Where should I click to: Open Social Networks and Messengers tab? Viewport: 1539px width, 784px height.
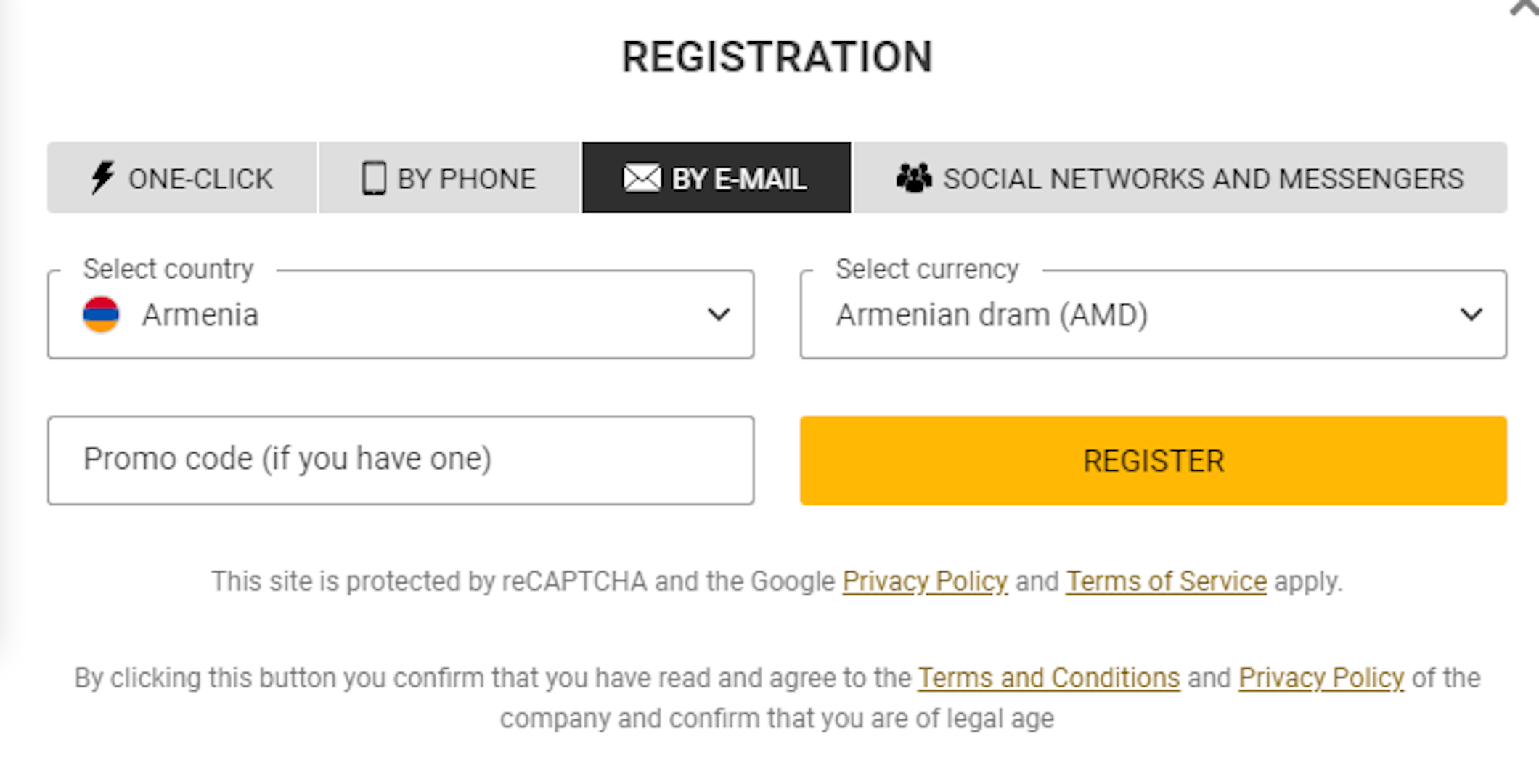[x=1180, y=178]
